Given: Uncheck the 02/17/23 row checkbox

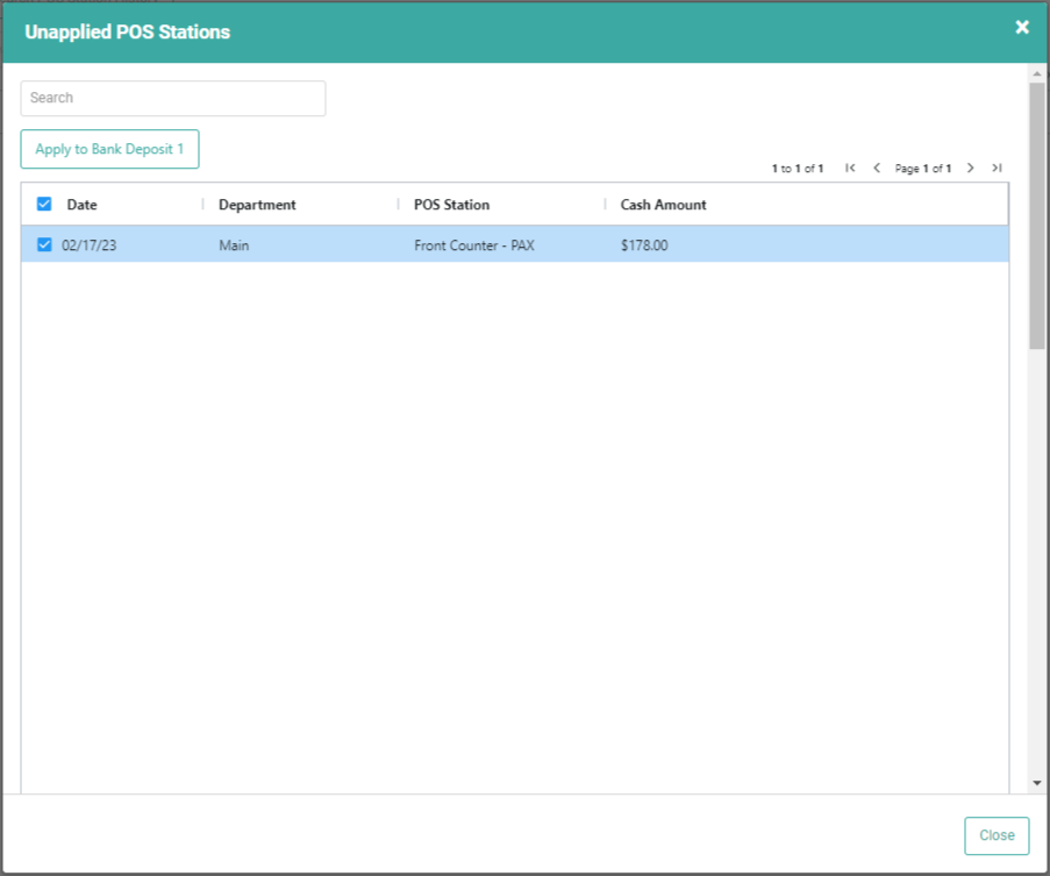Looking at the screenshot, I should (44, 244).
